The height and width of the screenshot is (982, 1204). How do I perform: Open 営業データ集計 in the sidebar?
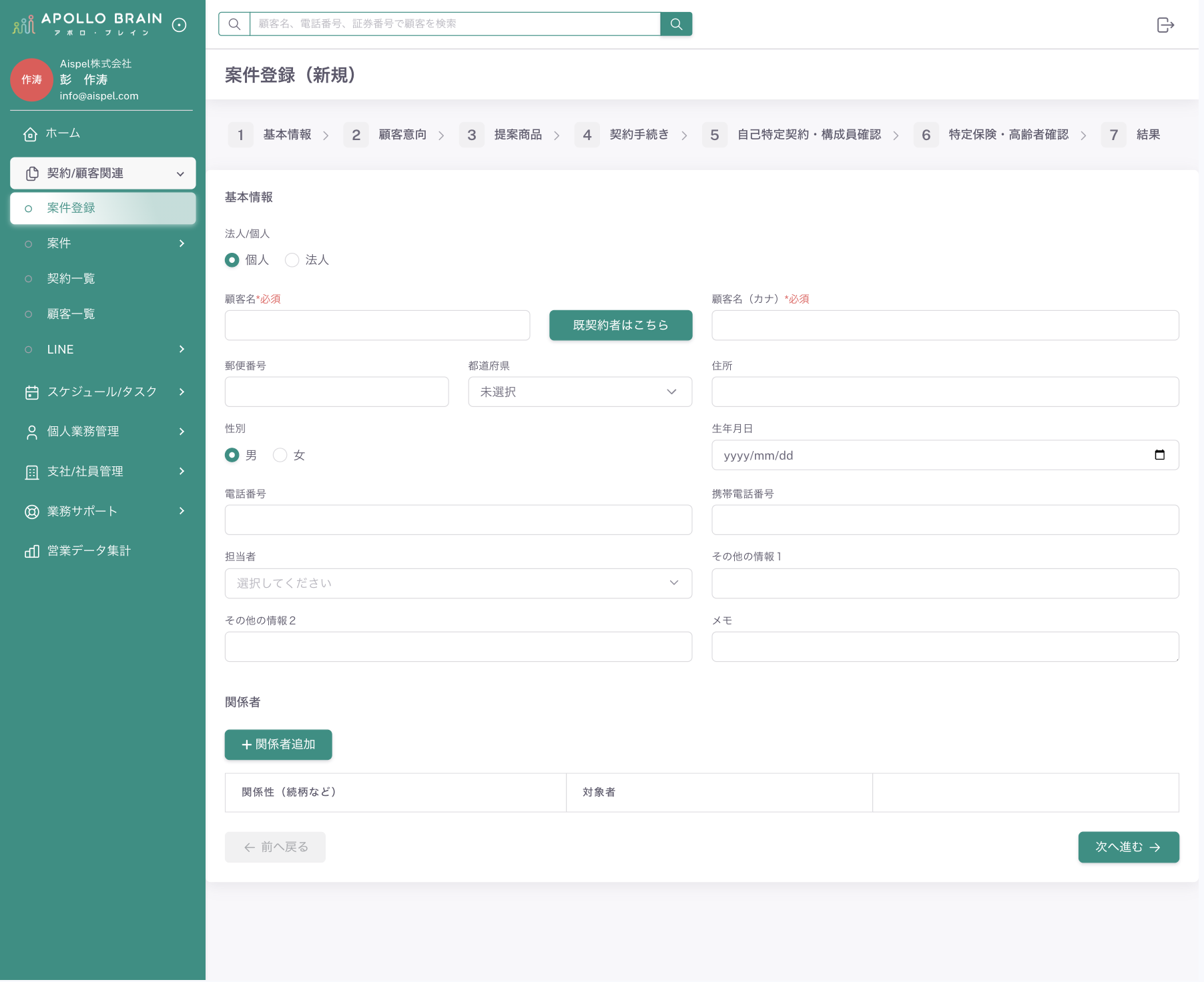coord(103,551)
